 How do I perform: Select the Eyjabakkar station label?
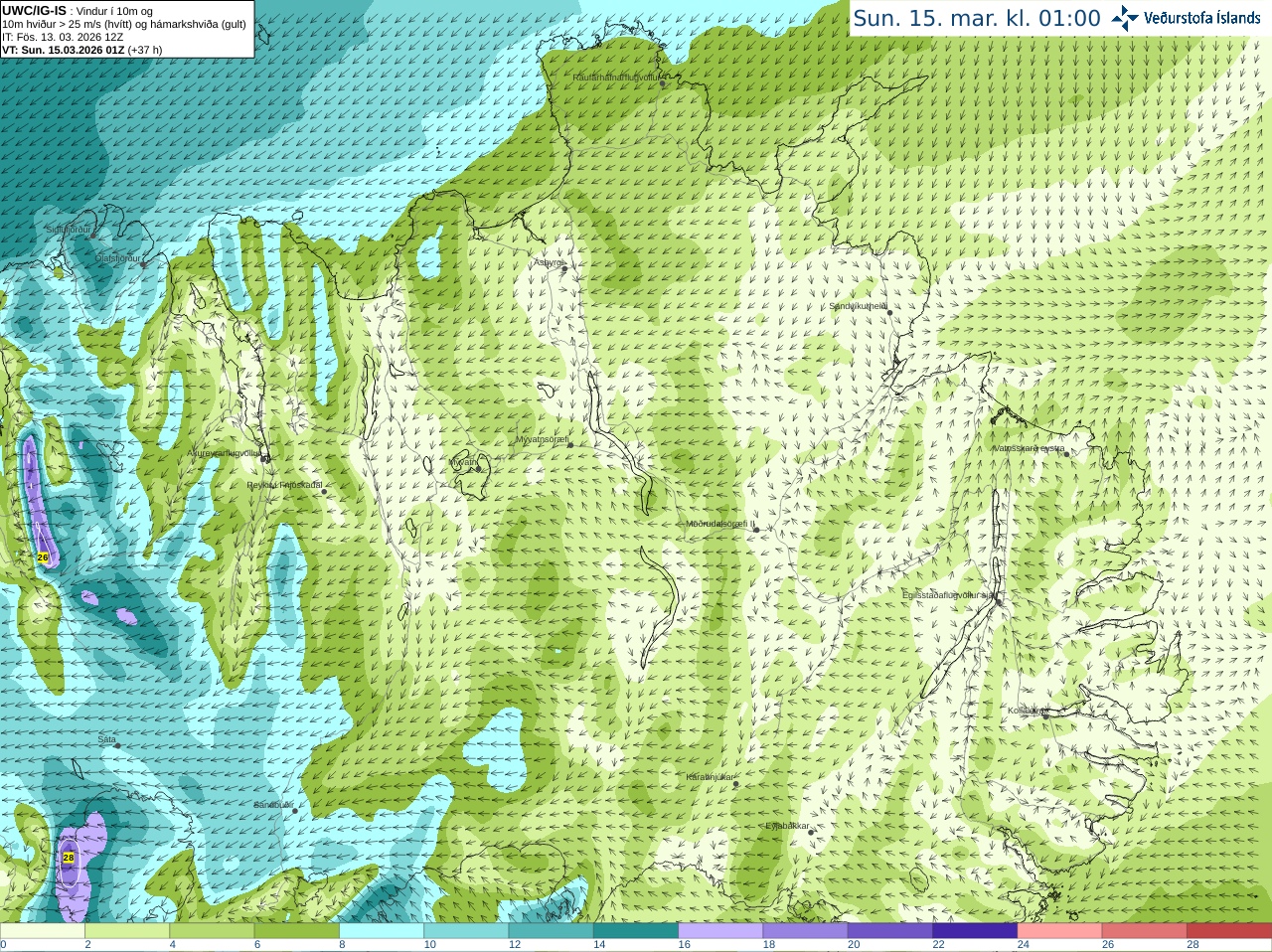point(788,826)
